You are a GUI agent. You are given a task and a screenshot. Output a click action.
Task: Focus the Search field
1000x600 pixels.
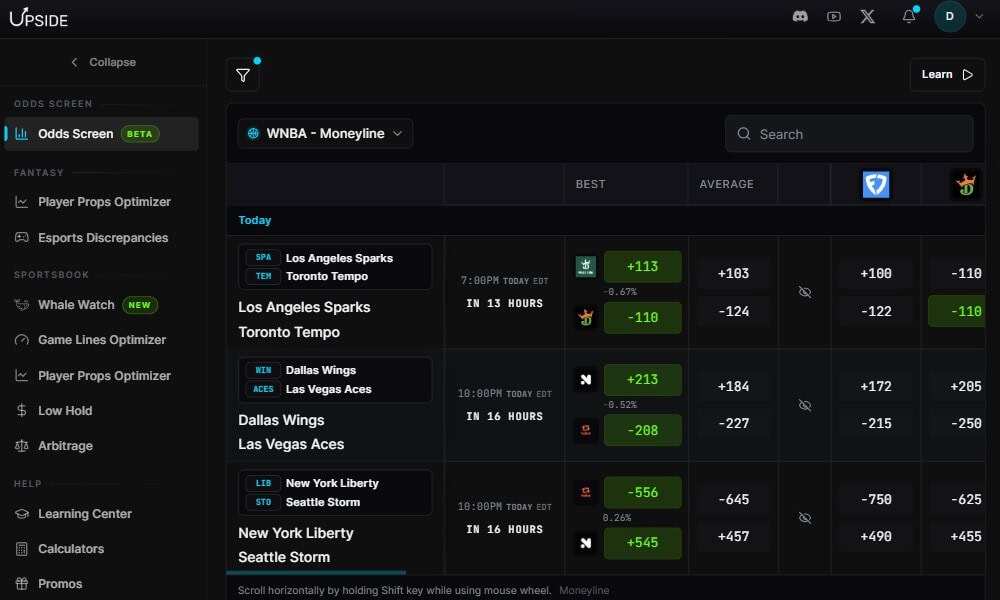(x=849, y=134)
